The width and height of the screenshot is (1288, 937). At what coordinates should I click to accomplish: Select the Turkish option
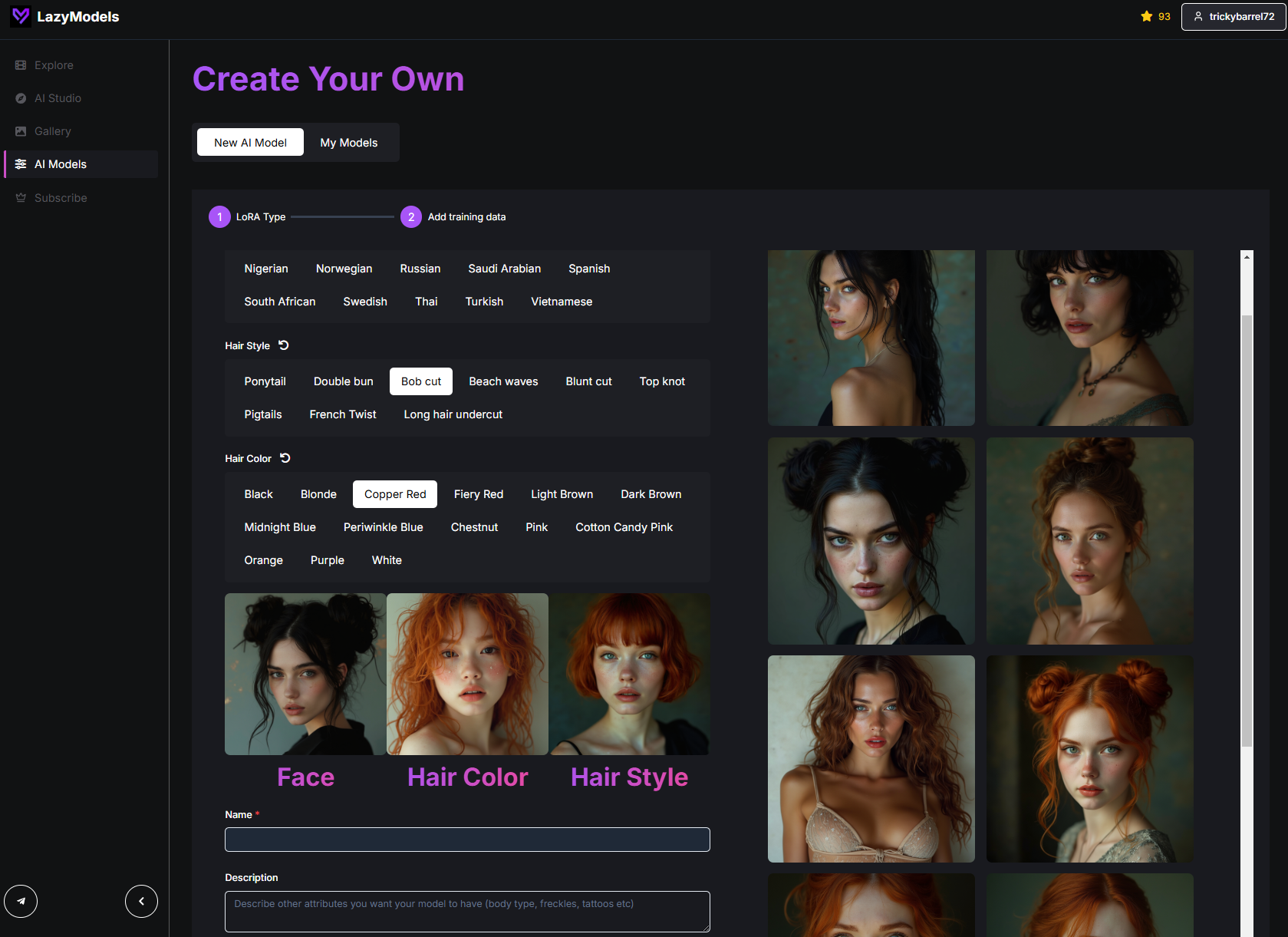coord(484,302)
